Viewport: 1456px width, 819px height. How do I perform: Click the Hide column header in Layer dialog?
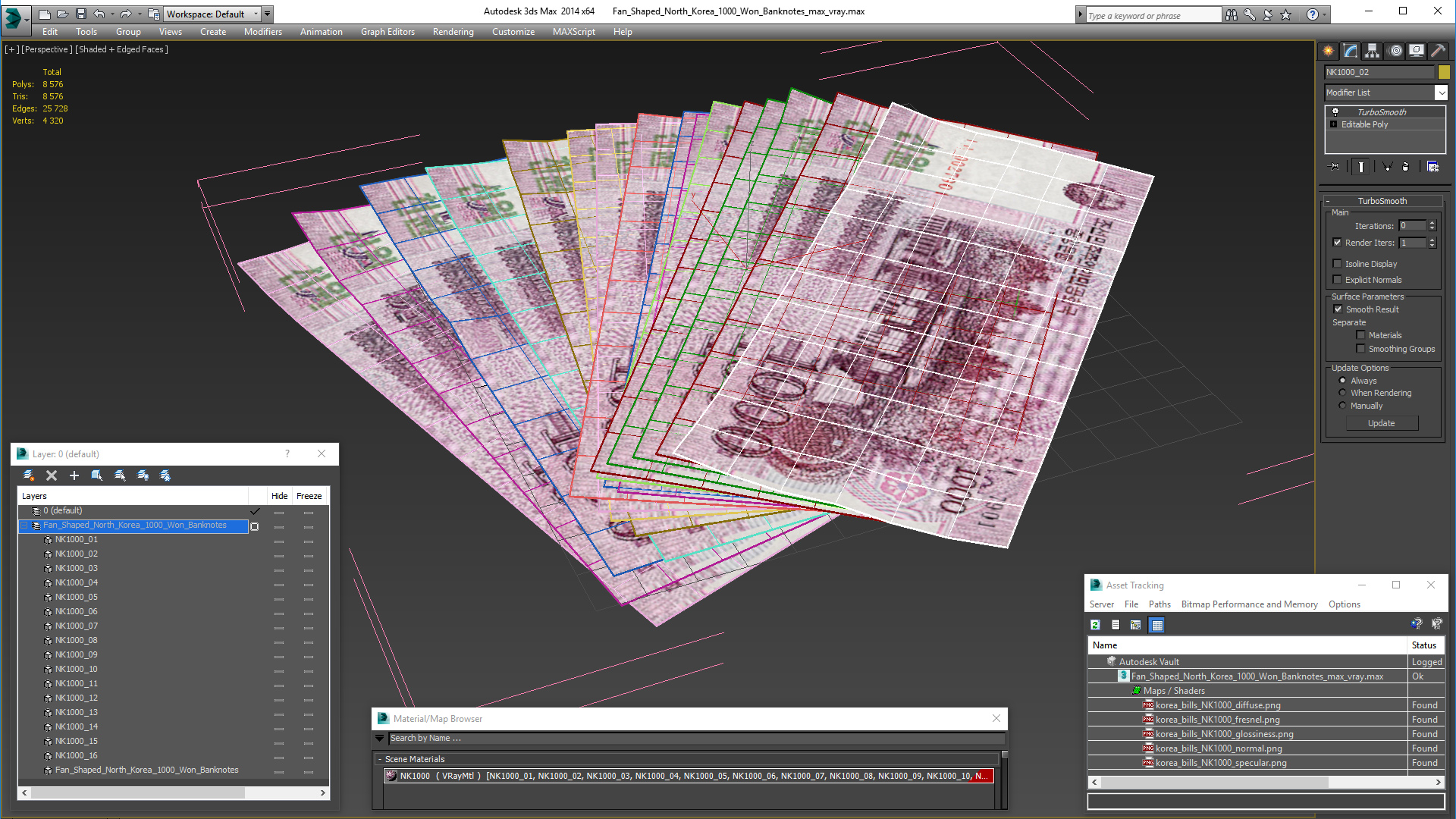point(279,496)
